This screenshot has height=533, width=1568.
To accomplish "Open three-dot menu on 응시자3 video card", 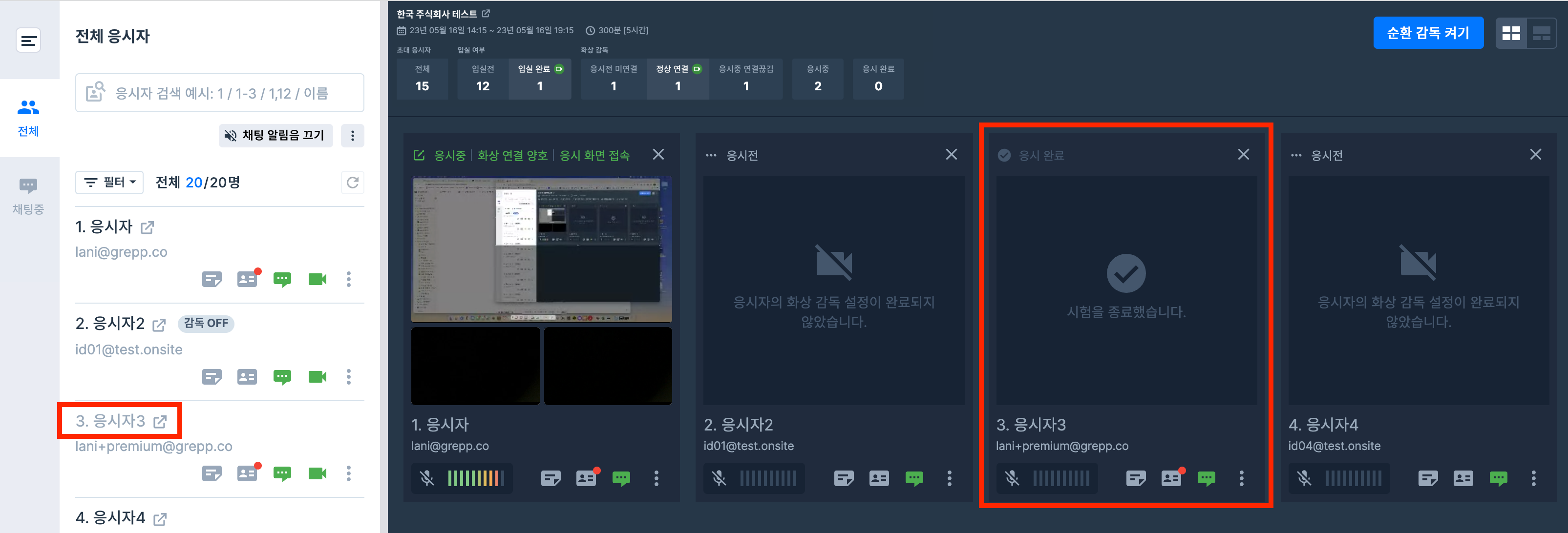I will point(1241,479).
